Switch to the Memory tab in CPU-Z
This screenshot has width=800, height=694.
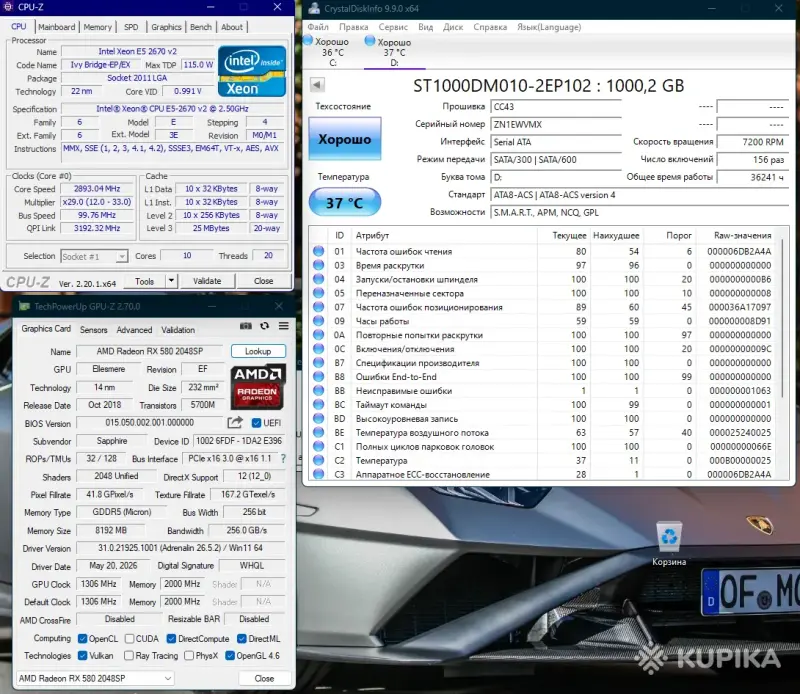[97, 27]
